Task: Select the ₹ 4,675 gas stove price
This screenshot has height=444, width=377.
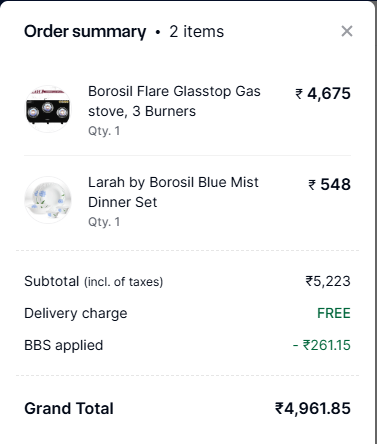Action: click(323, 93)
